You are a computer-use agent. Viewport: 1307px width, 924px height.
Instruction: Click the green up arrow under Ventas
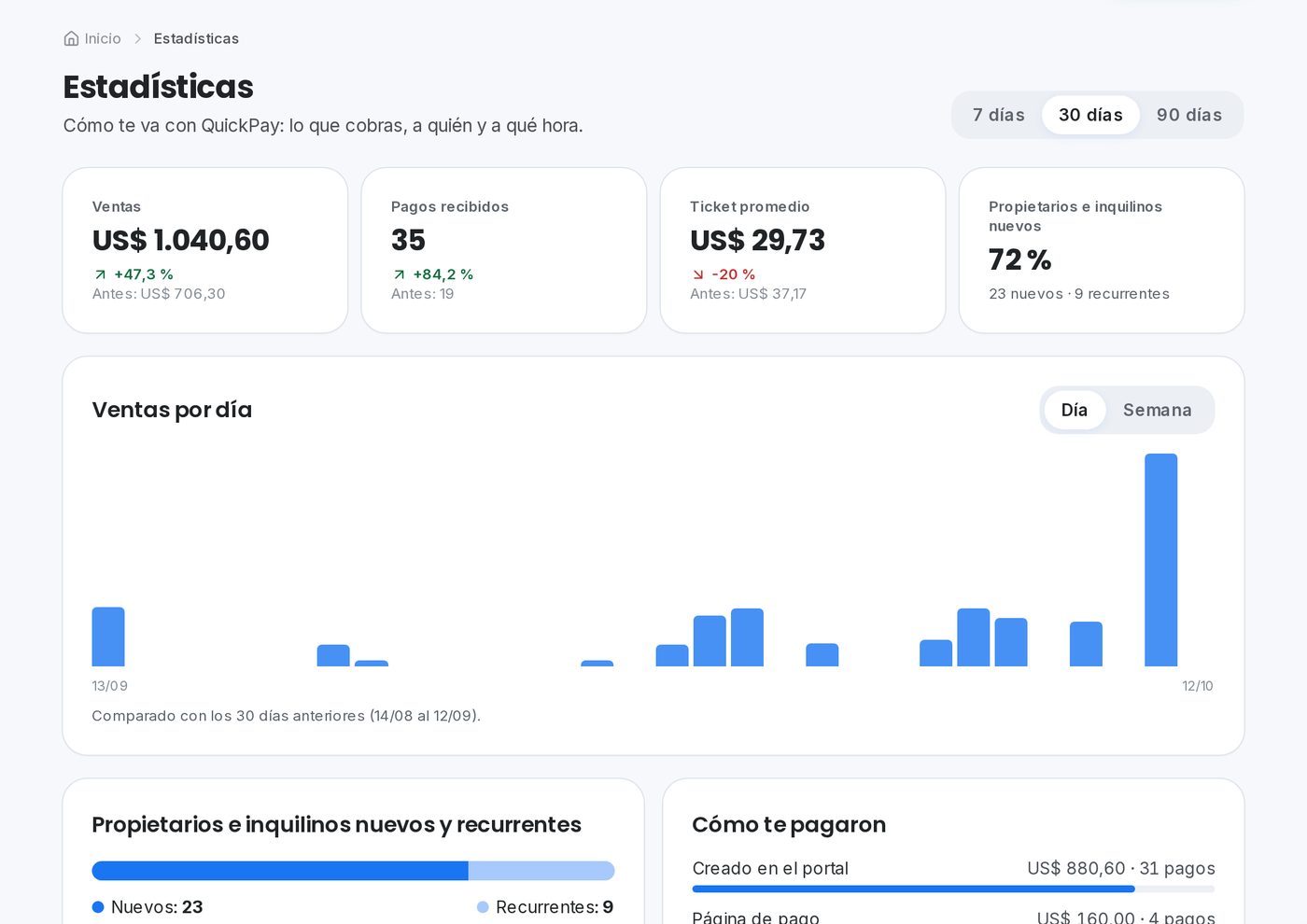tap(100, 274)
